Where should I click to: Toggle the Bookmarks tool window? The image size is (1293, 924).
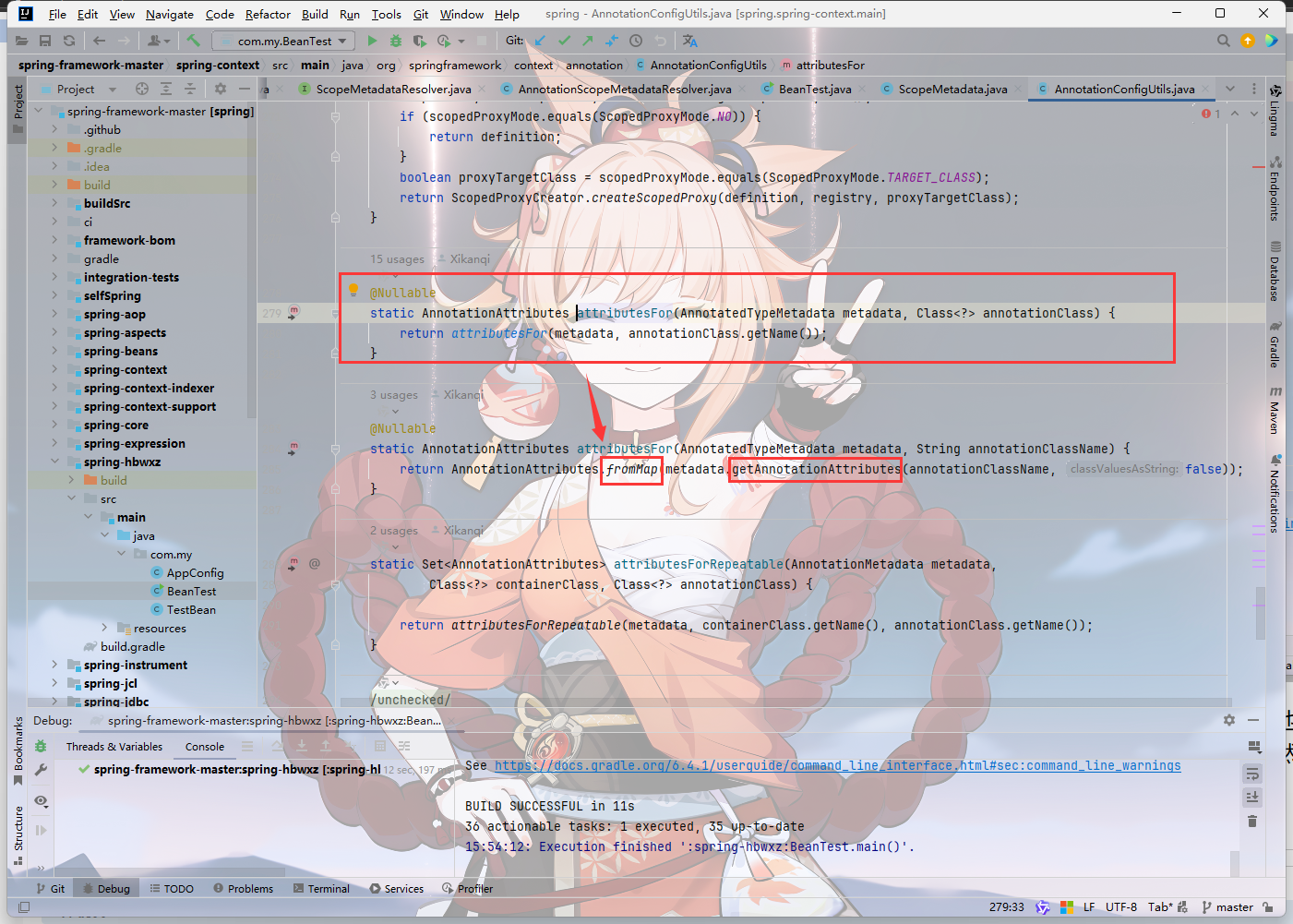18,751
